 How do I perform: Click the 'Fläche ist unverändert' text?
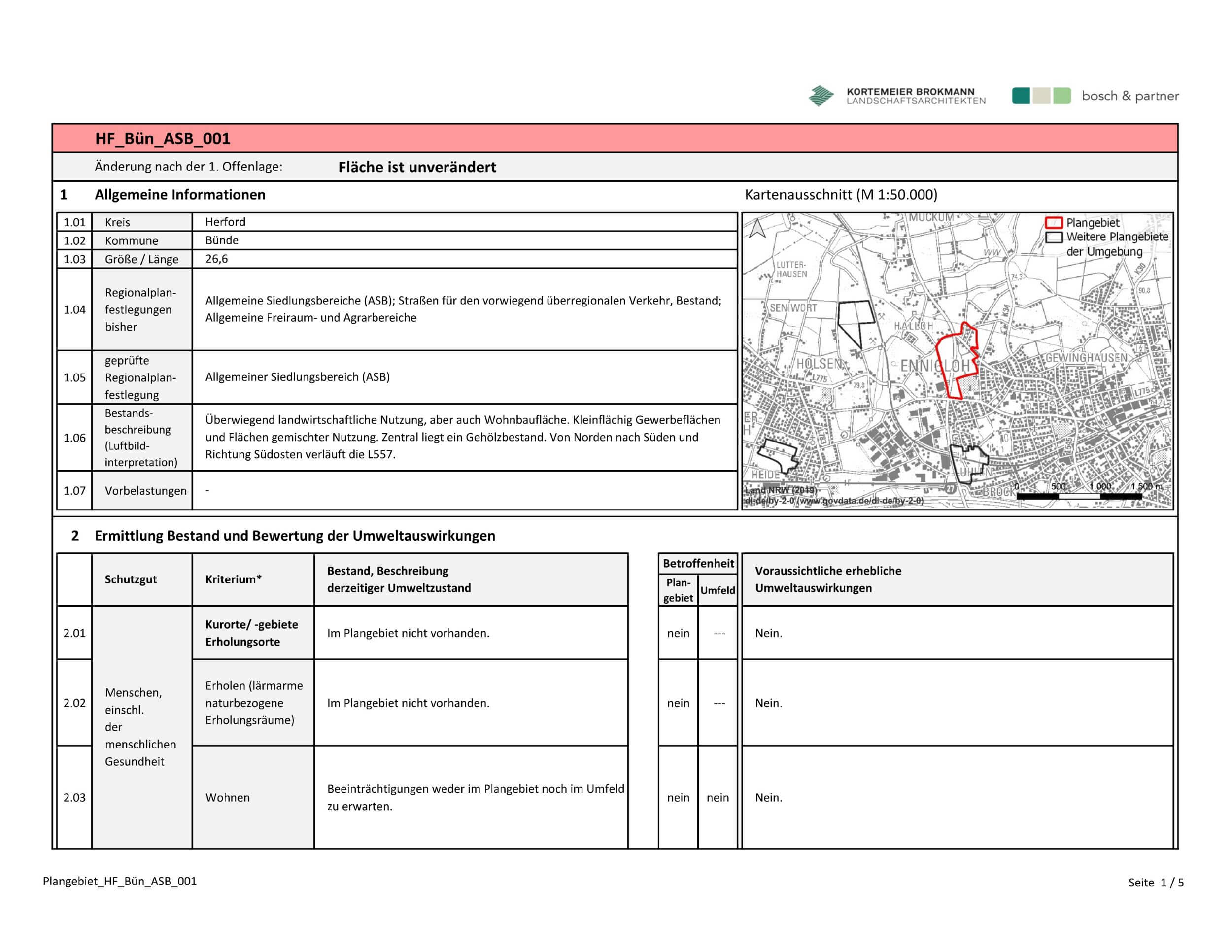pos(417,168)
